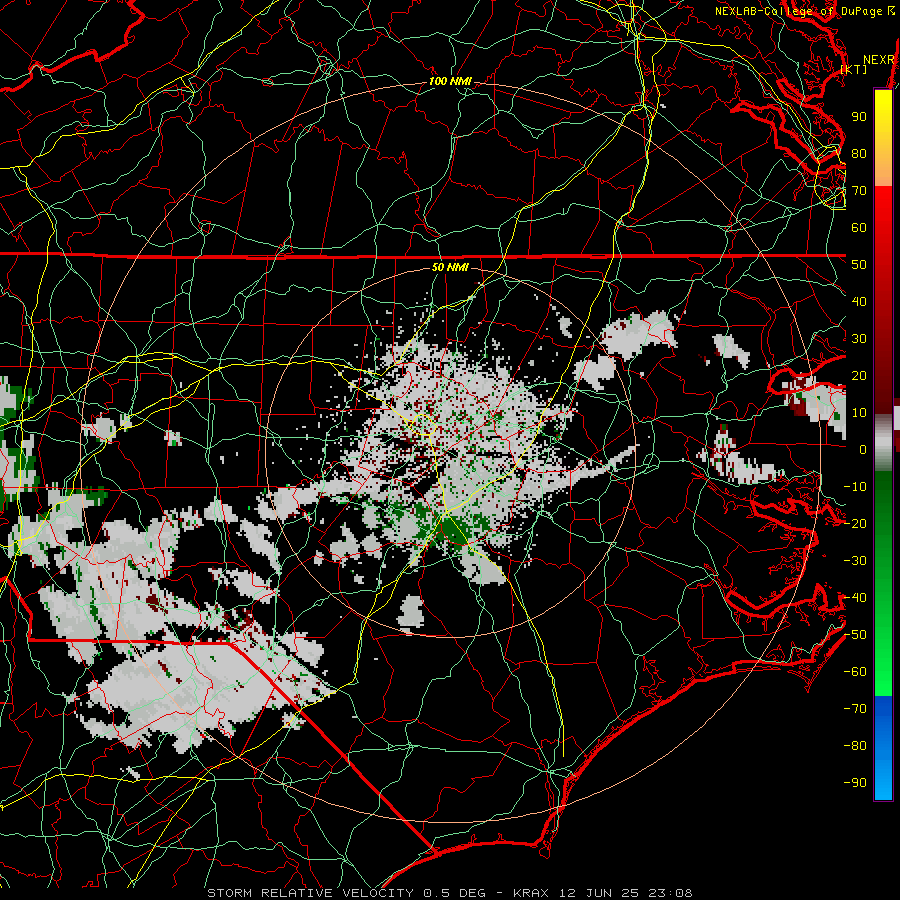Click the "-20" value on the velocity scale
Image resolution: width=900 pixels, height=900 pixels.
(855, 524)
